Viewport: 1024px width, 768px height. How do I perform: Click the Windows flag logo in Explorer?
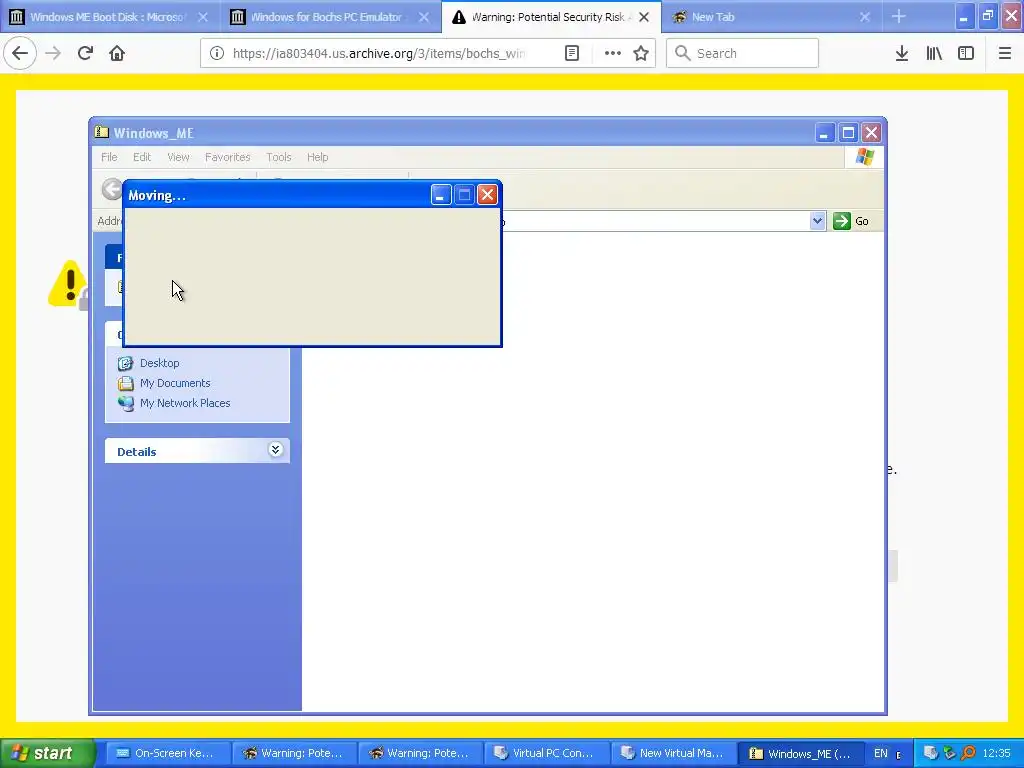(865, 157)
